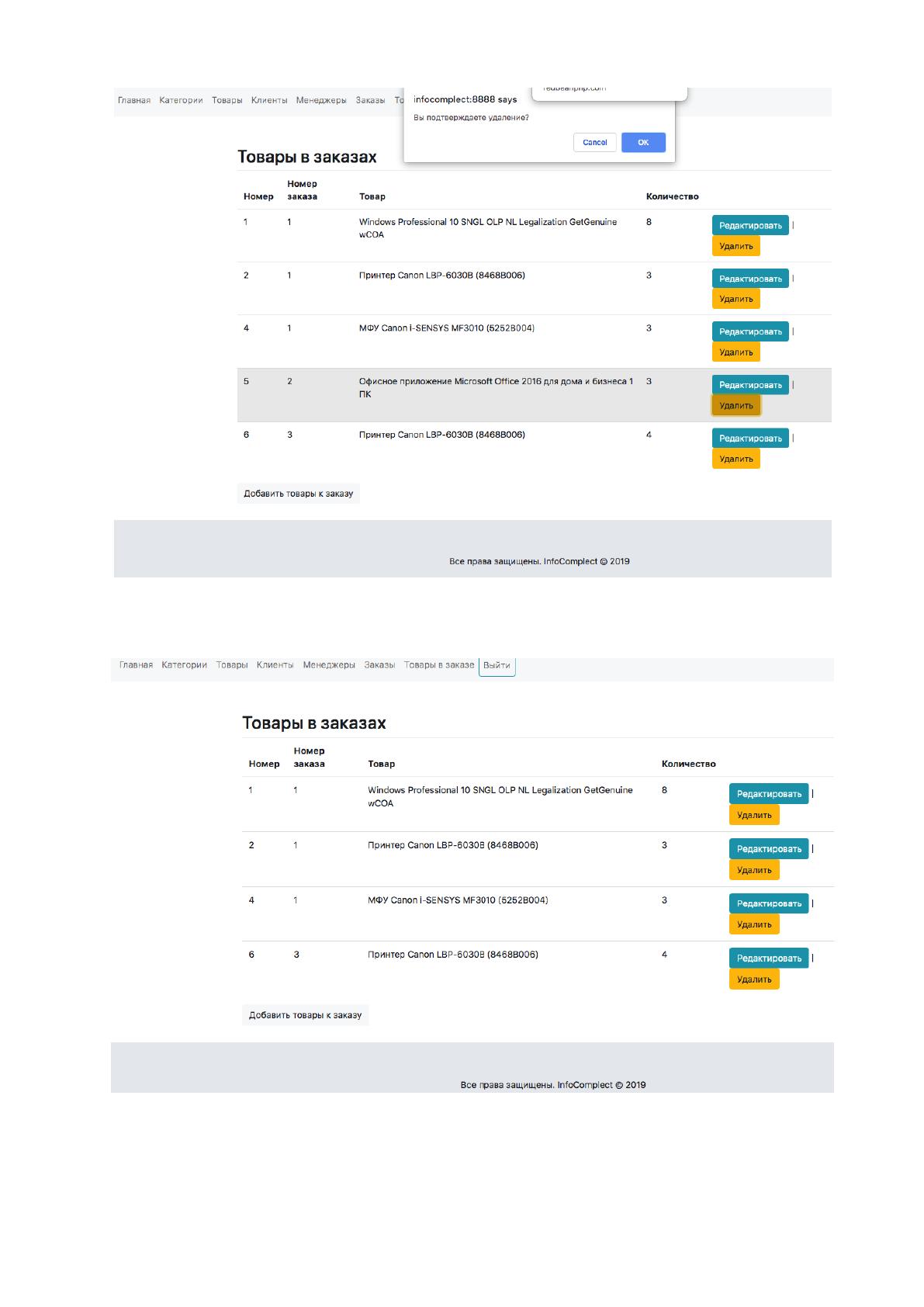Cancel the deletion confirmation dialog
The image size is (924, 1307).
[x=595, y=143]
